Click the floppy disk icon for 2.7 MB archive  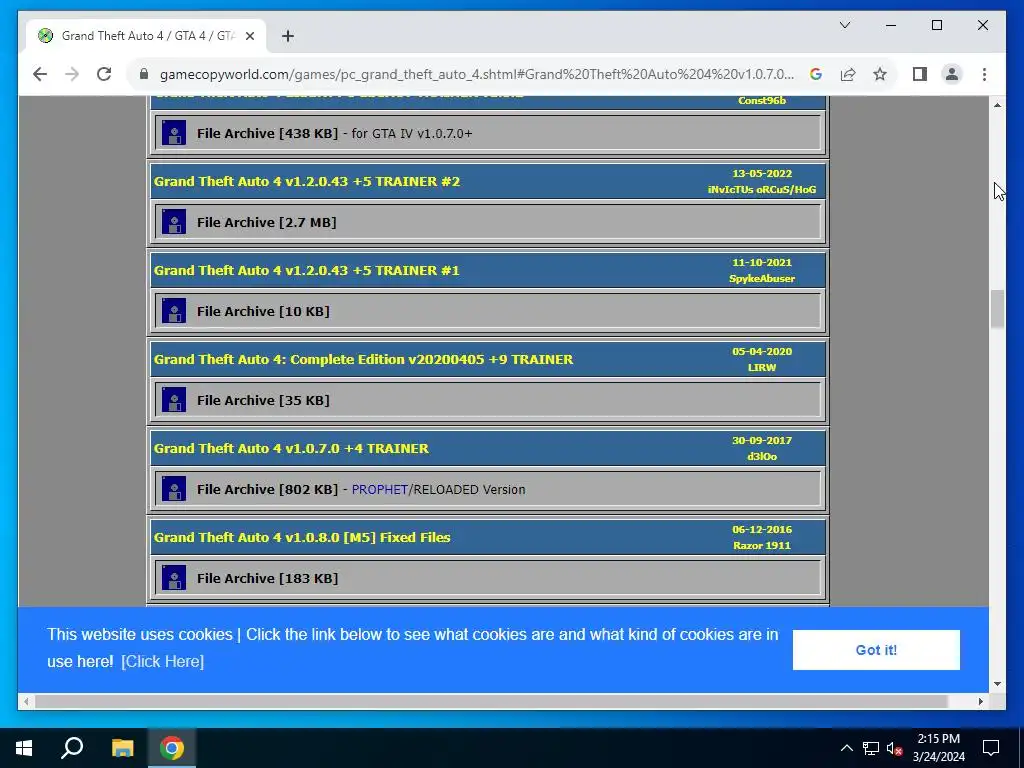[x=174, y=222]
